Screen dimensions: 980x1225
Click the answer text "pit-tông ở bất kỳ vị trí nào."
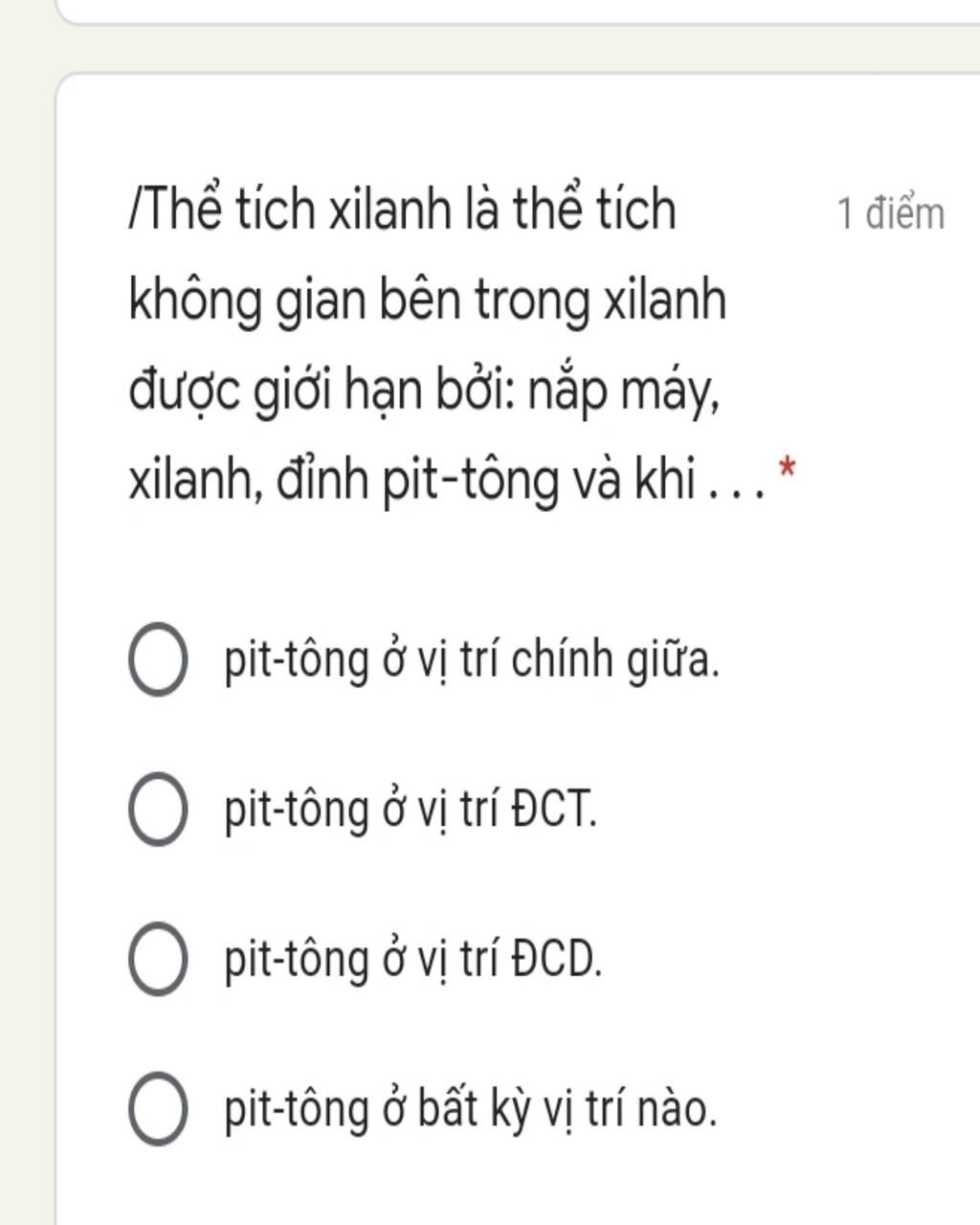470,1109
